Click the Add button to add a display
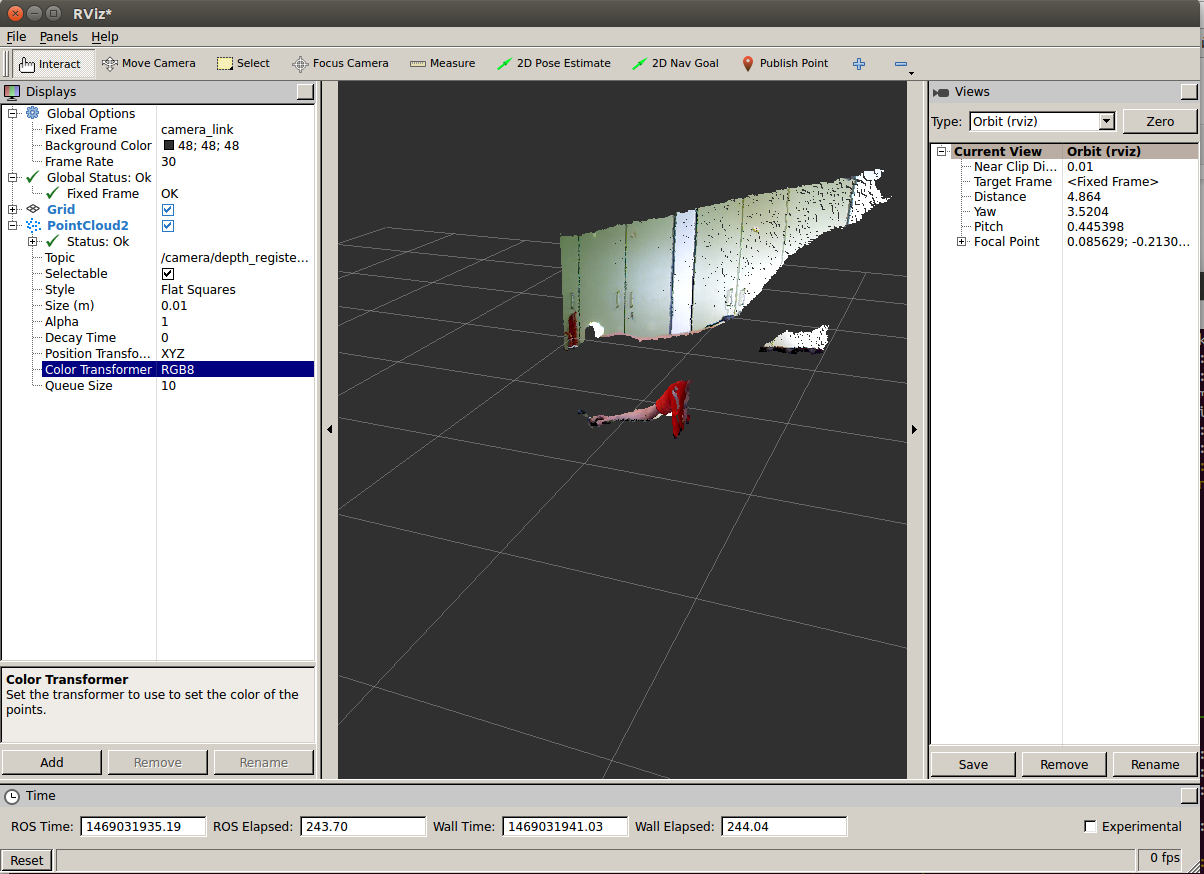1204x874 pixels. pos(51,761)
